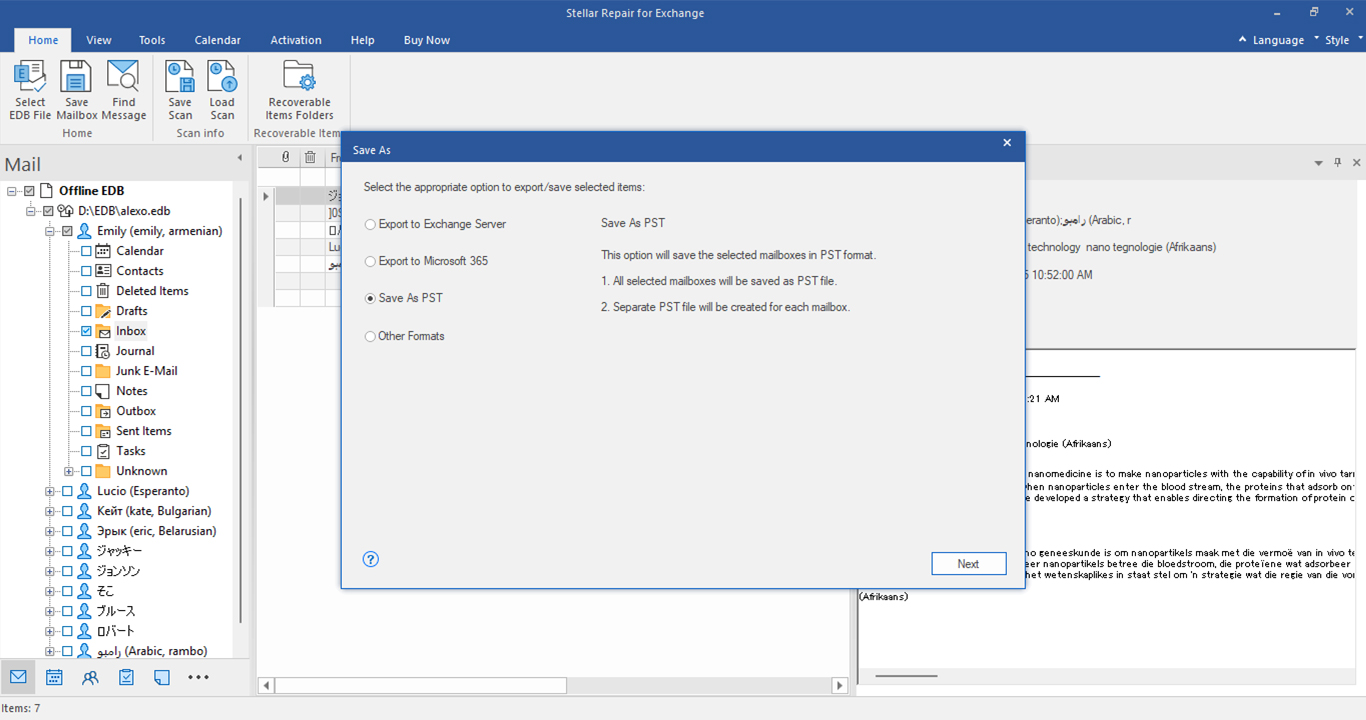Image resolution: width=1366 pixels, height=720 pixels.
Task: Switch to Calendar view icon at bottom
Action: coord(54,677)
